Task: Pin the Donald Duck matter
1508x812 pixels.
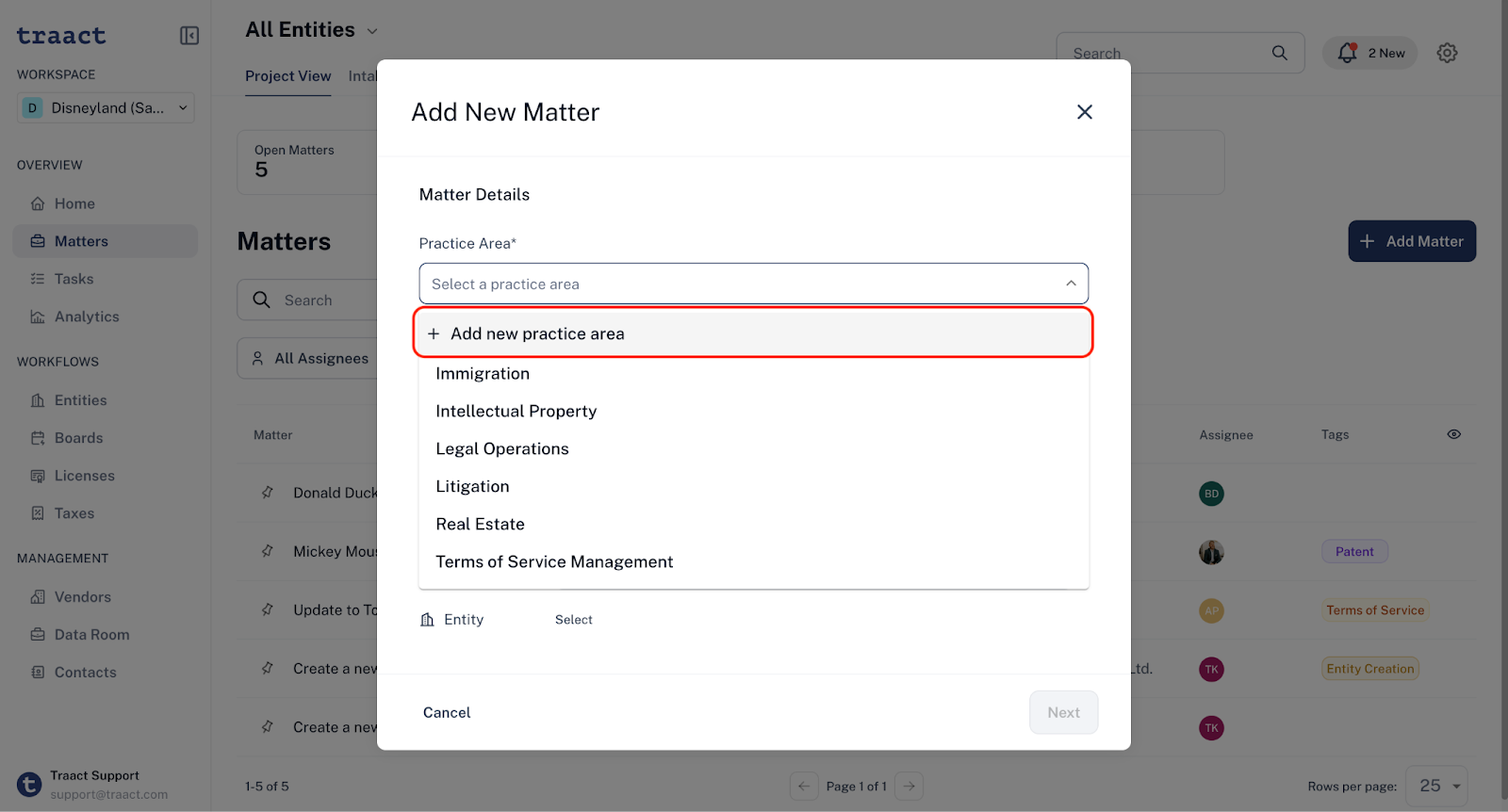Action: [x=268, y=493]
